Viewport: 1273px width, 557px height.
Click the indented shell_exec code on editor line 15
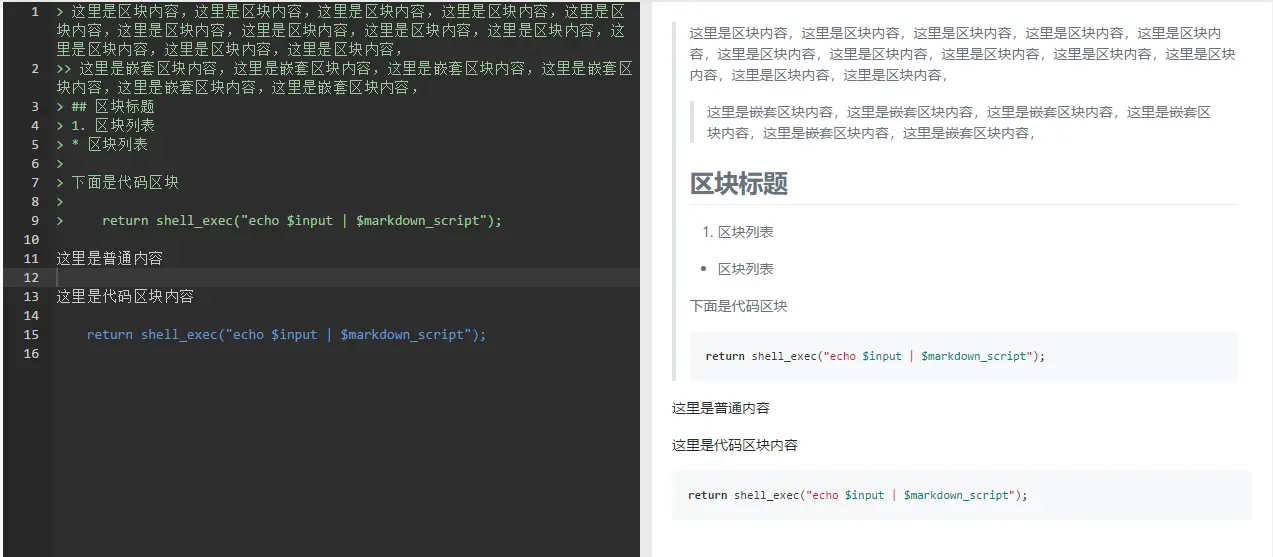pos(286,334)
